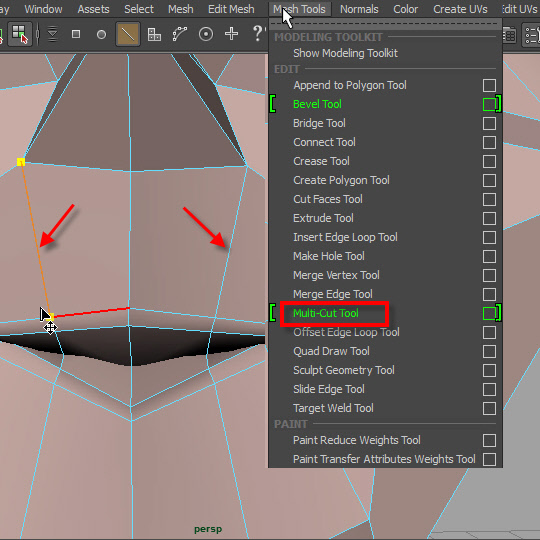Viewport: 540px width, 540px height.
Task: Click the line selection mask icon
Action: coord(128,34)
